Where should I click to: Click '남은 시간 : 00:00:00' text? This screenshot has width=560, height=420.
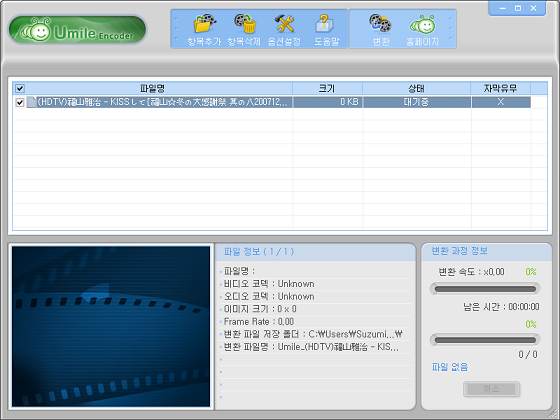point(501,307)
